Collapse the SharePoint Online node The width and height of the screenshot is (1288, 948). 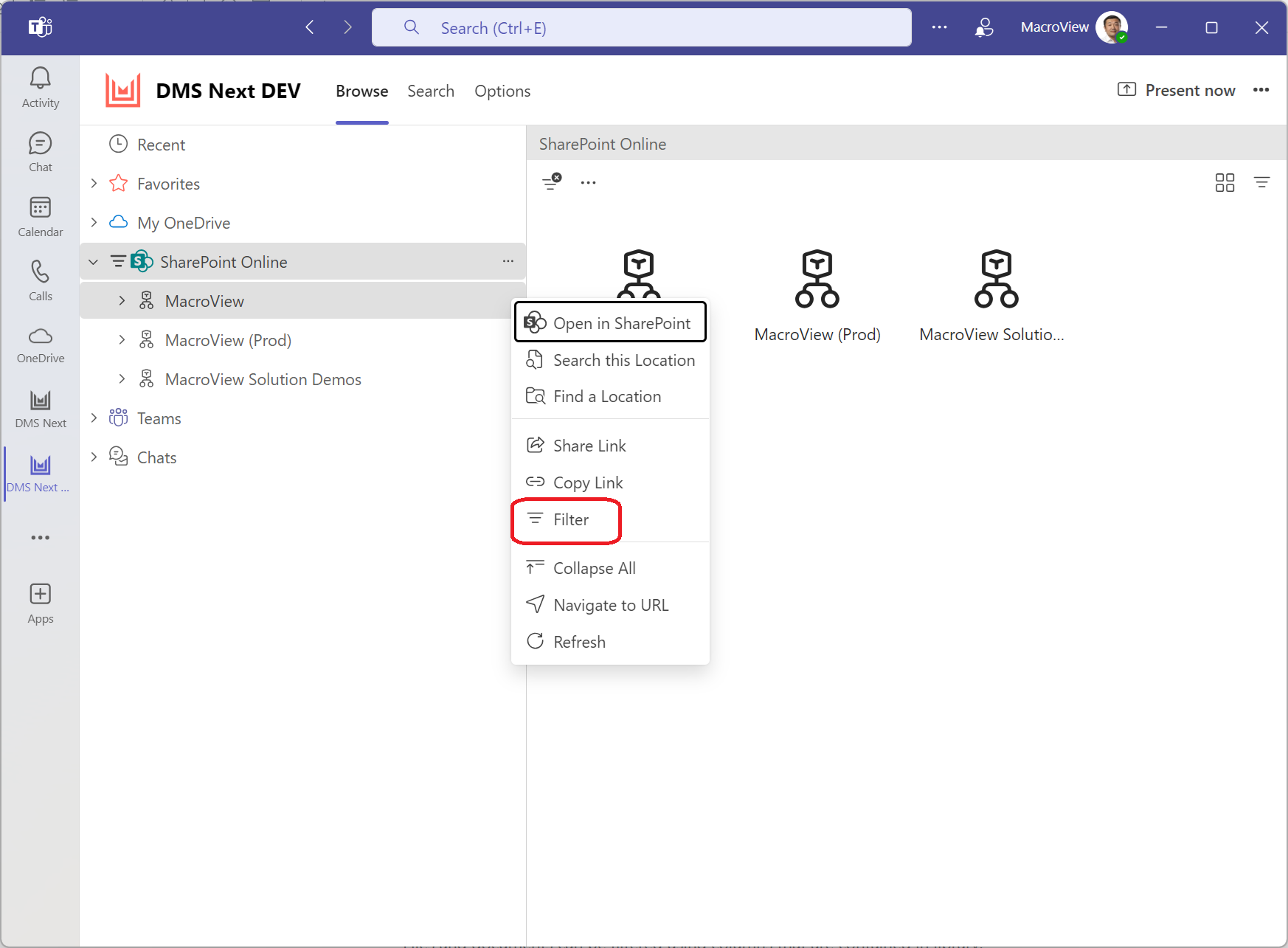point(94,261)
